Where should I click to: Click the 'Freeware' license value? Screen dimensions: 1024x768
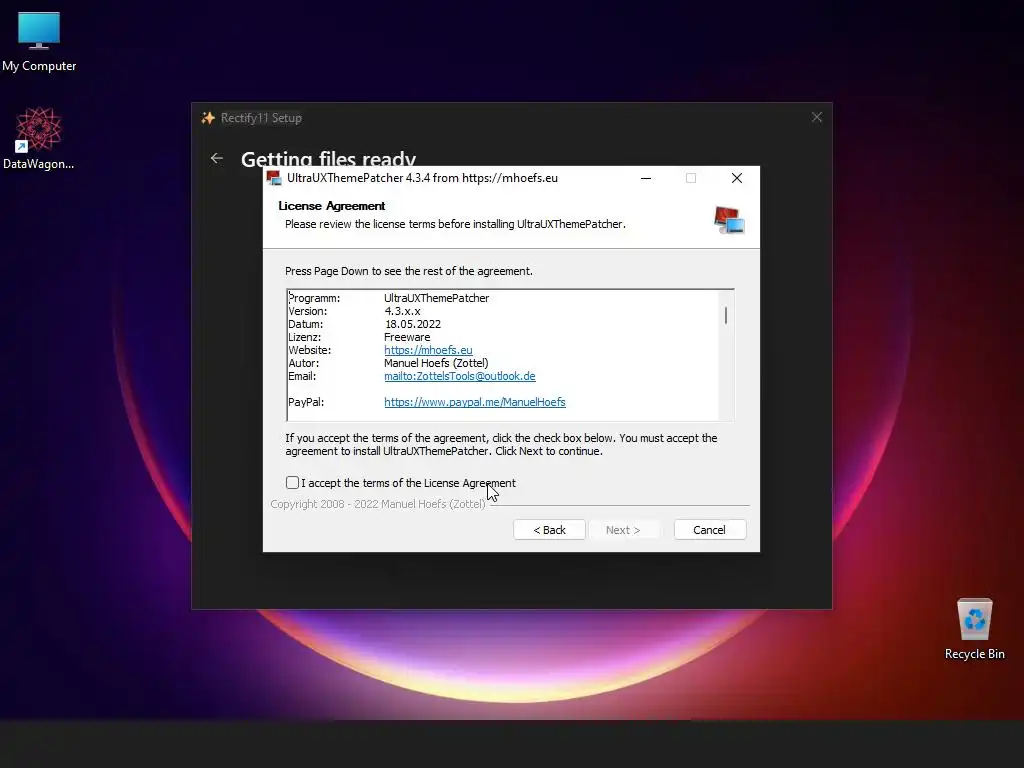coord(407,337)
